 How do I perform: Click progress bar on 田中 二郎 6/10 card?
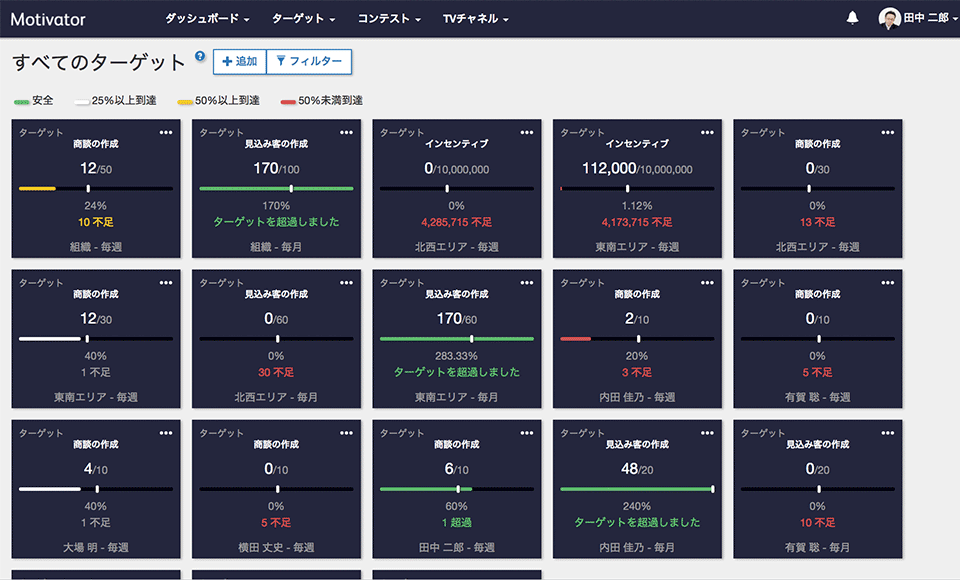point(457,489)
